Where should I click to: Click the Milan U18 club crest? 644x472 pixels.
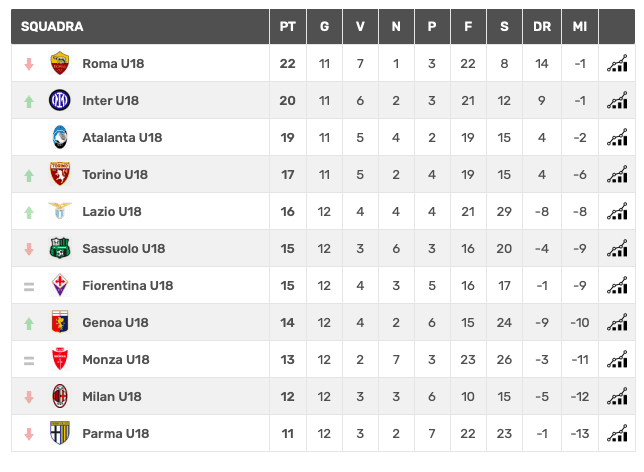(60, 396)
